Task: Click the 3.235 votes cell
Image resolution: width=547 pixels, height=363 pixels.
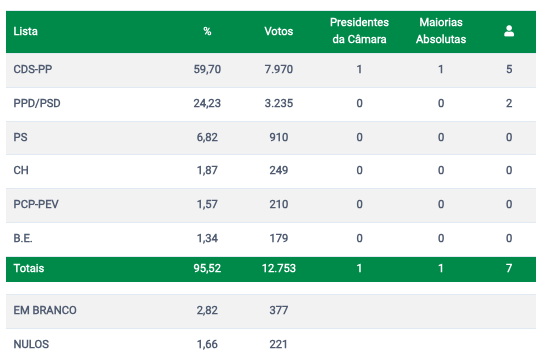Action: tap(278, 104)
